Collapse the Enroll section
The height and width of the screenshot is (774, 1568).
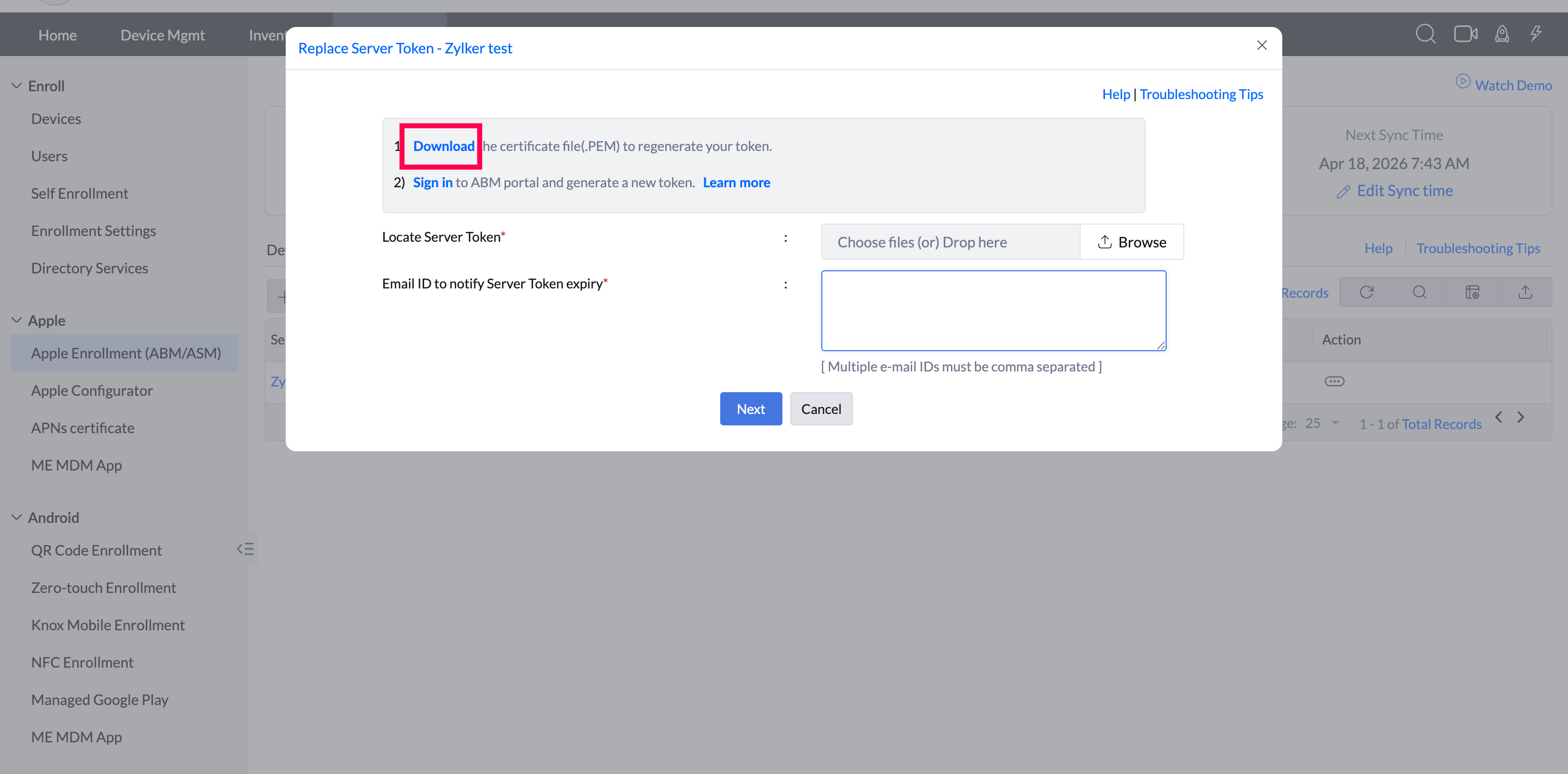pyautogui.click(x=17, y=86)
